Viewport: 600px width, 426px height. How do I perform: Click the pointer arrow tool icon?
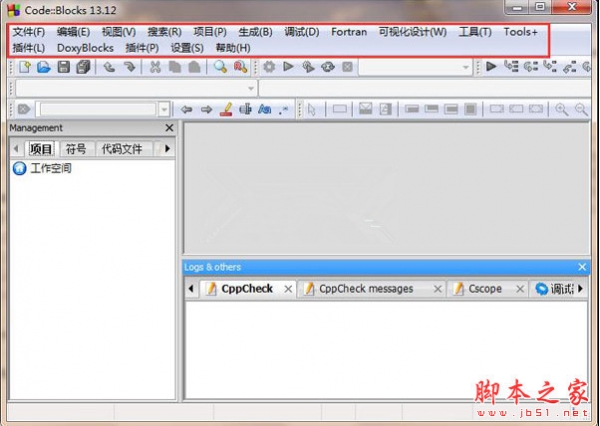coord(312,109)
